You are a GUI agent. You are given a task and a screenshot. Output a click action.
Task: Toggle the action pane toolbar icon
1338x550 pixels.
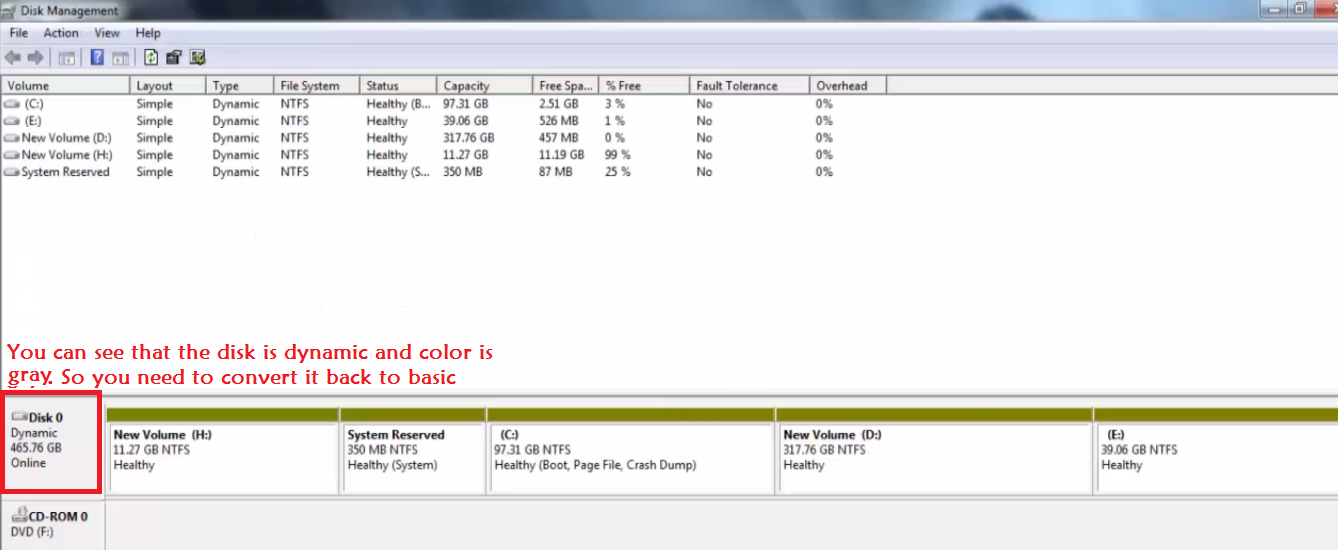[120, 57]
